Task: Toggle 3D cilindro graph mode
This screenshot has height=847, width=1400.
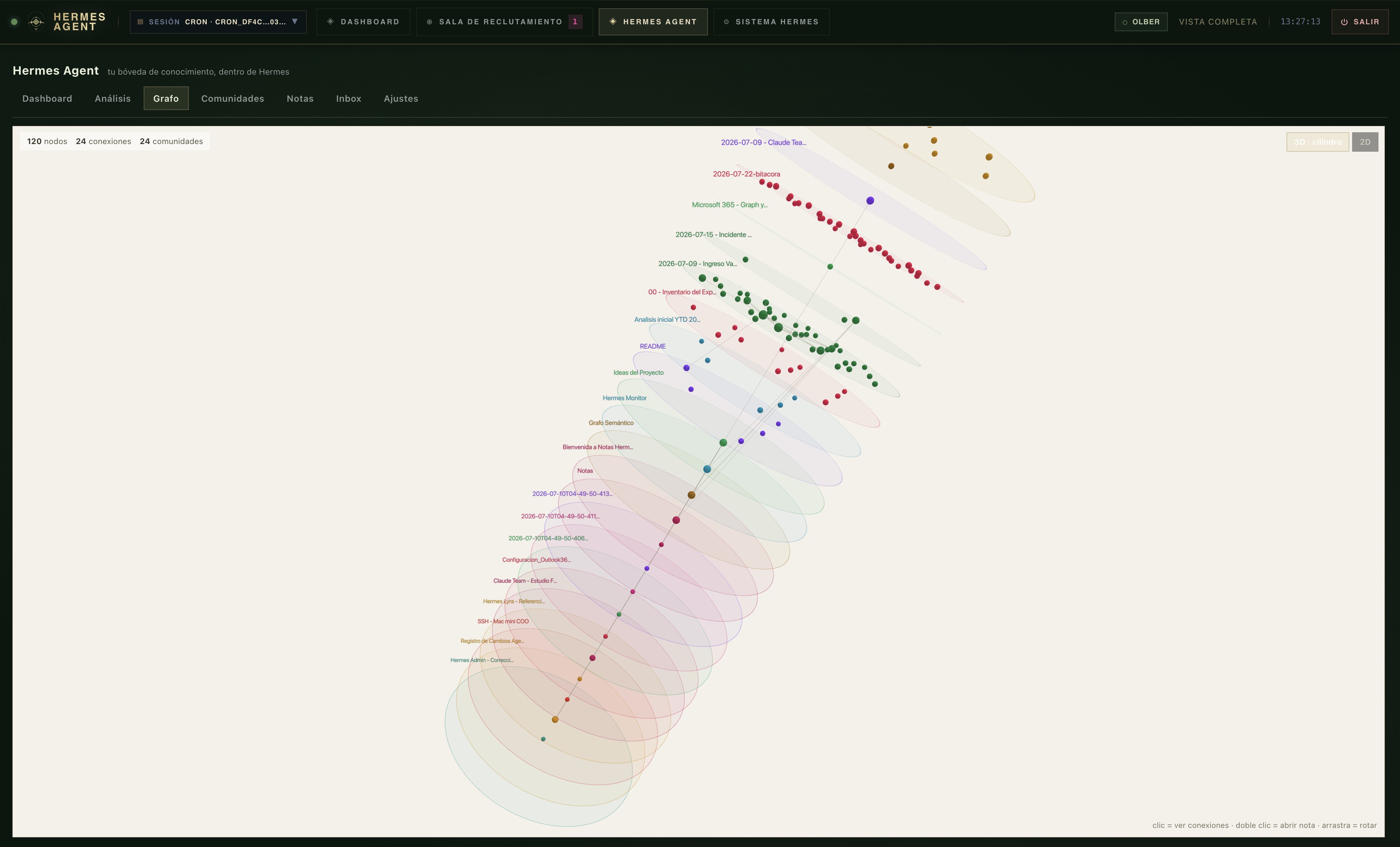Action: point(1317,142)
